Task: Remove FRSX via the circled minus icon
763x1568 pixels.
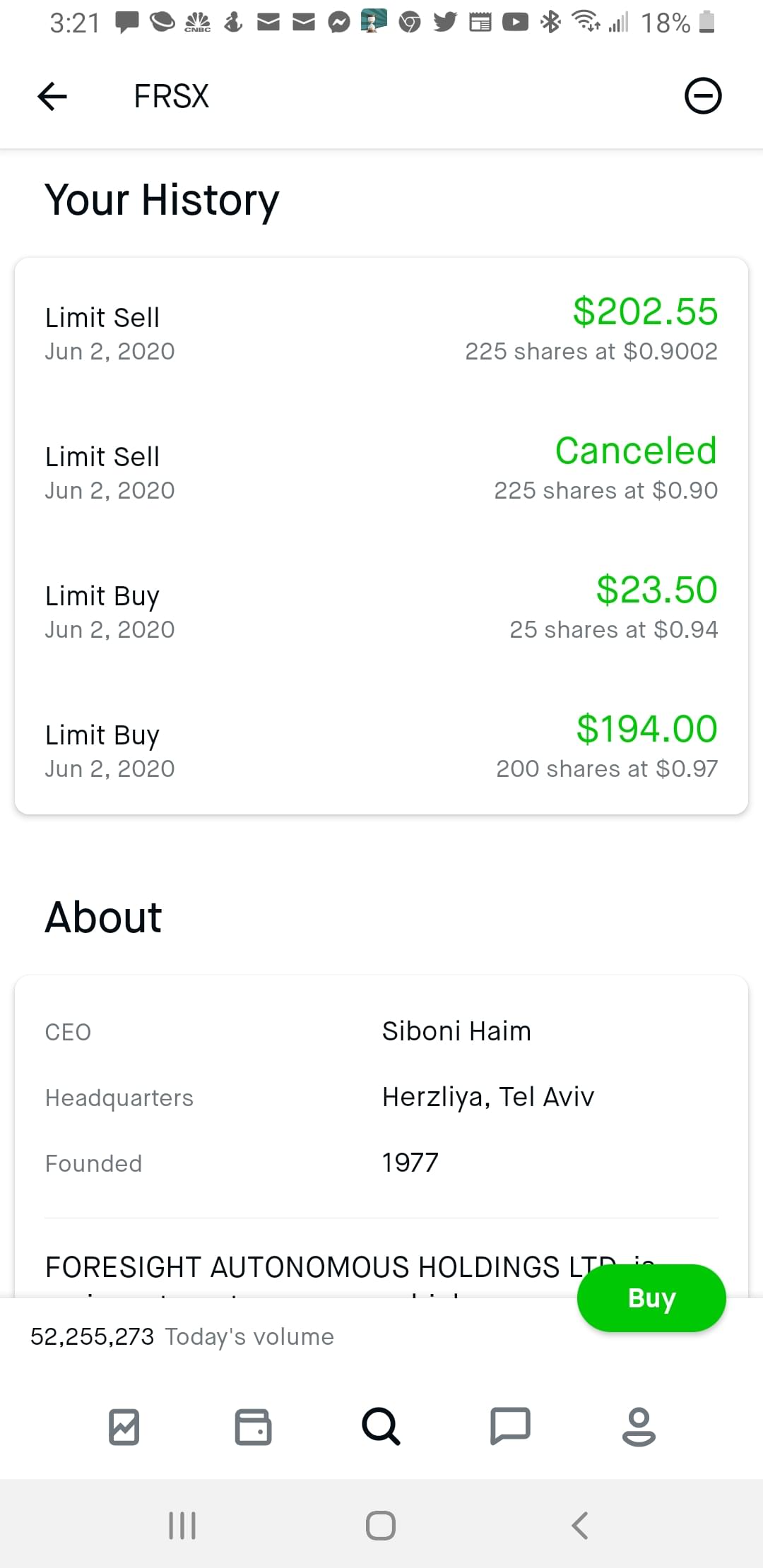Action: [x=703, y=96]
